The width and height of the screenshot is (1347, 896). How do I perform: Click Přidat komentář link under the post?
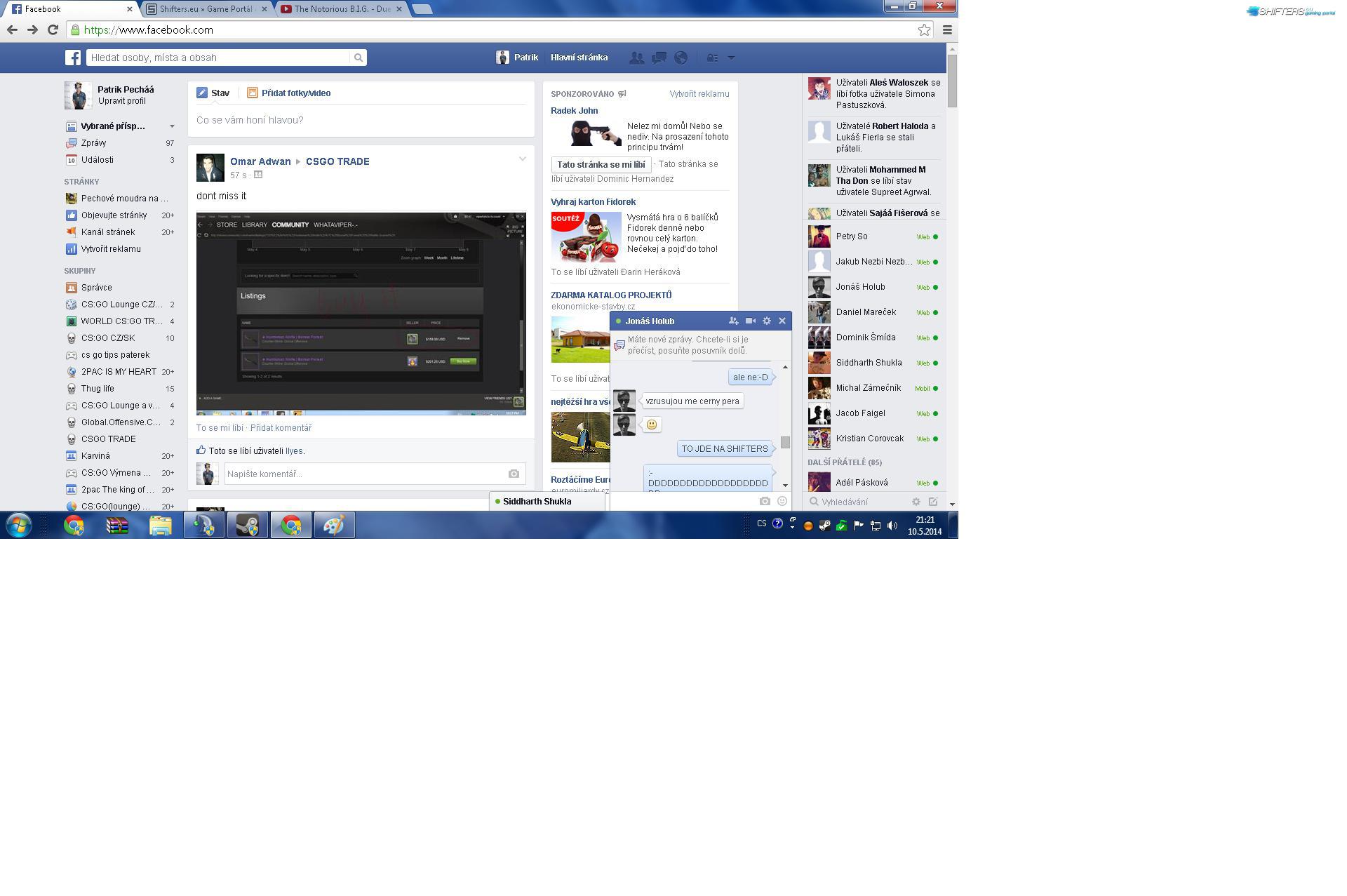(281, 427)
